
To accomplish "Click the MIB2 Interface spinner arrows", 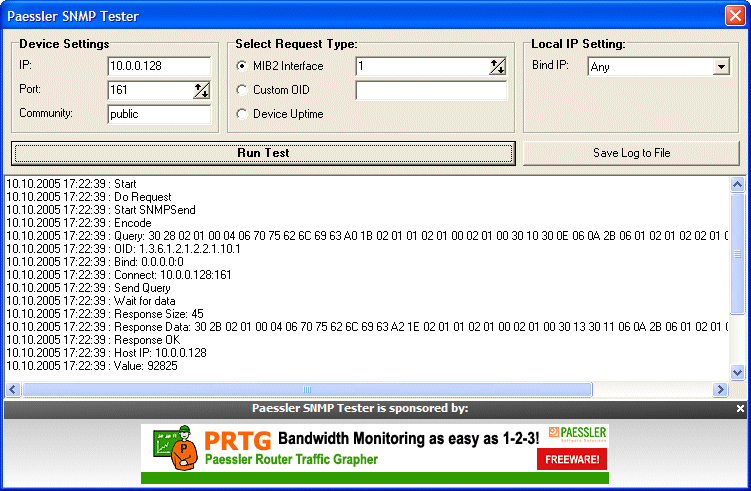I will pos(497,66).
